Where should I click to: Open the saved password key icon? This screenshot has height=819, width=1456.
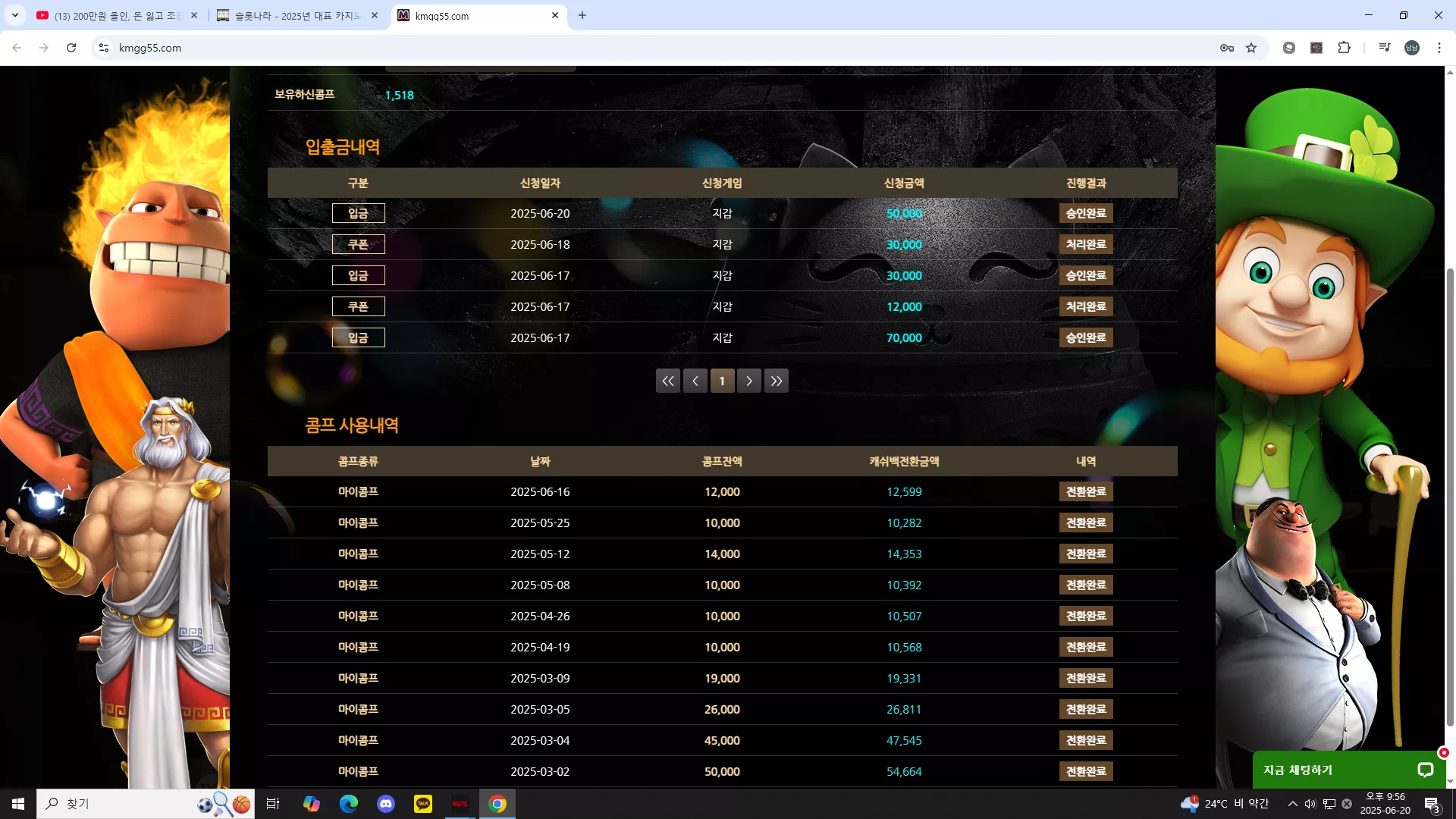[x=1227, y=48]
